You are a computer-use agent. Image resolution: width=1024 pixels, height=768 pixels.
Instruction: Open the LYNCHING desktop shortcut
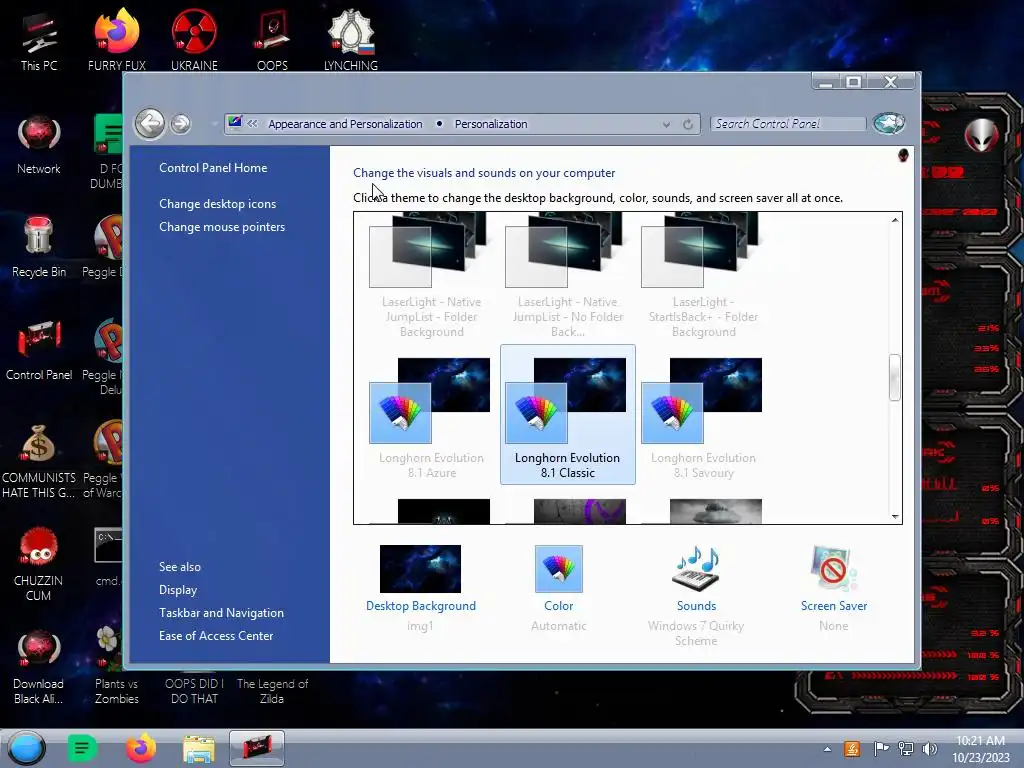coord(351,40)
